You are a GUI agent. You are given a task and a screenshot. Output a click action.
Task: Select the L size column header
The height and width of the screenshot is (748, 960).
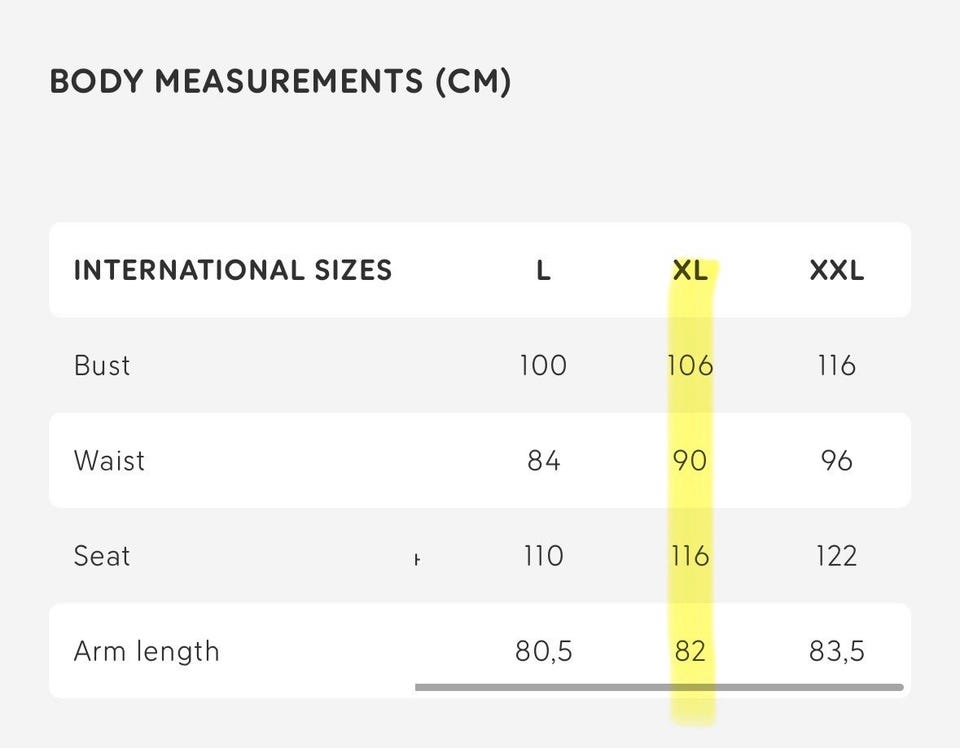(x=543, y=270)
